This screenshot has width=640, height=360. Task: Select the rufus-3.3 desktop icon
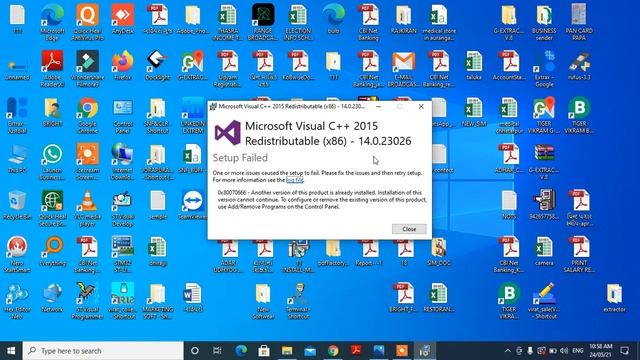click(x=579, y=65)
